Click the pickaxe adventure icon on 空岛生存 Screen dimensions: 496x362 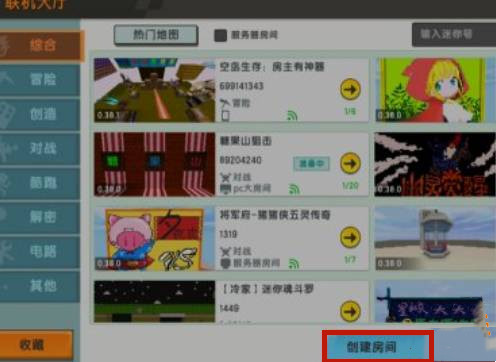tap(225, 103)
